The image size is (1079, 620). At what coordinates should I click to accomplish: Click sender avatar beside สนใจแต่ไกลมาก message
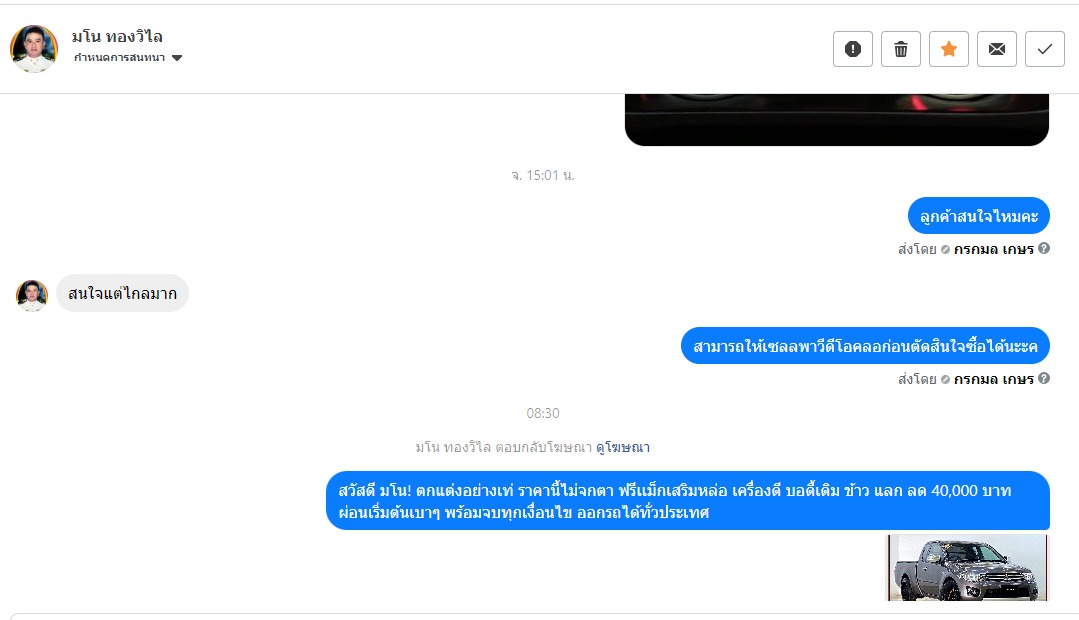point(32,295)
